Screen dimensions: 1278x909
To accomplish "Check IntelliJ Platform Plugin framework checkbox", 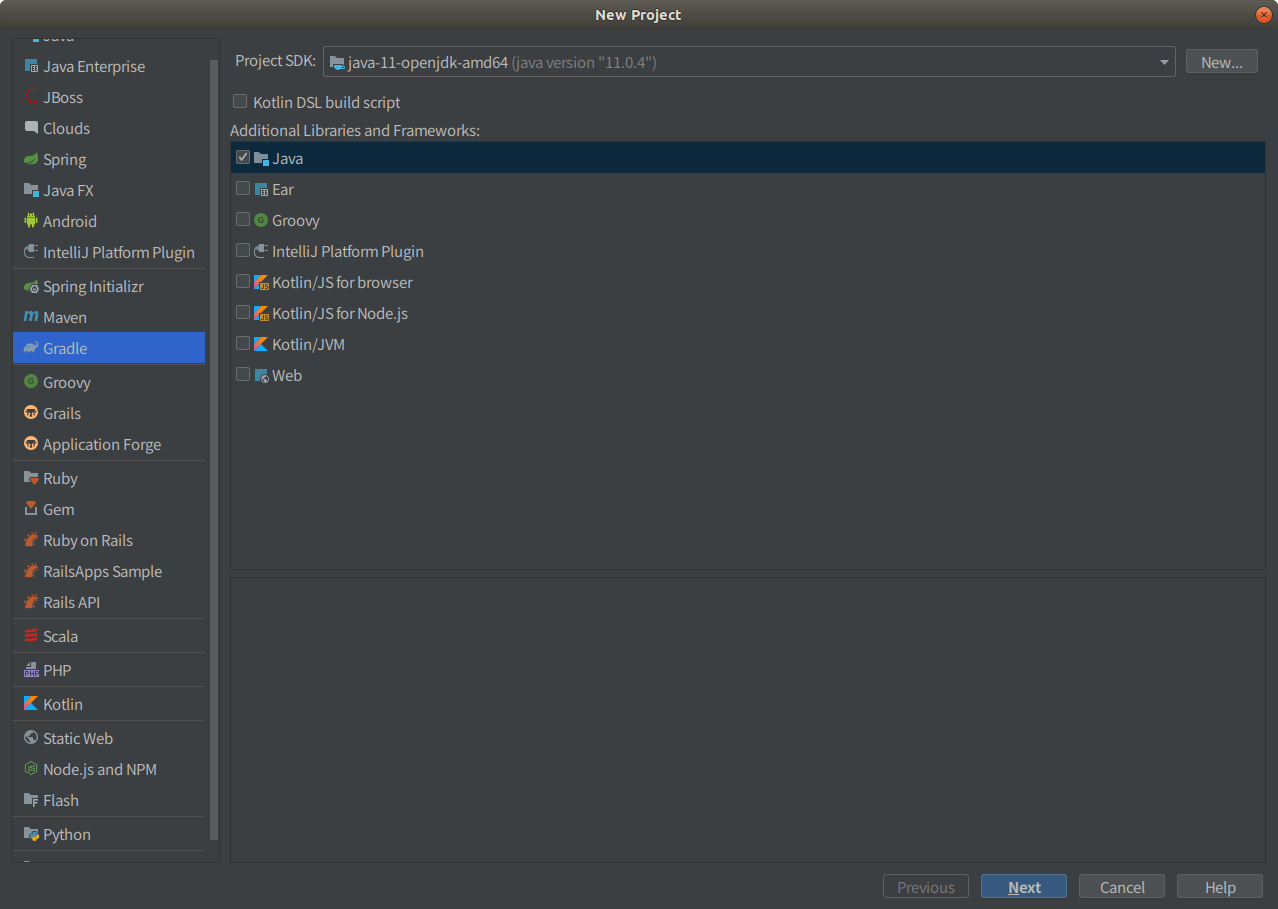I will (243, 251).
